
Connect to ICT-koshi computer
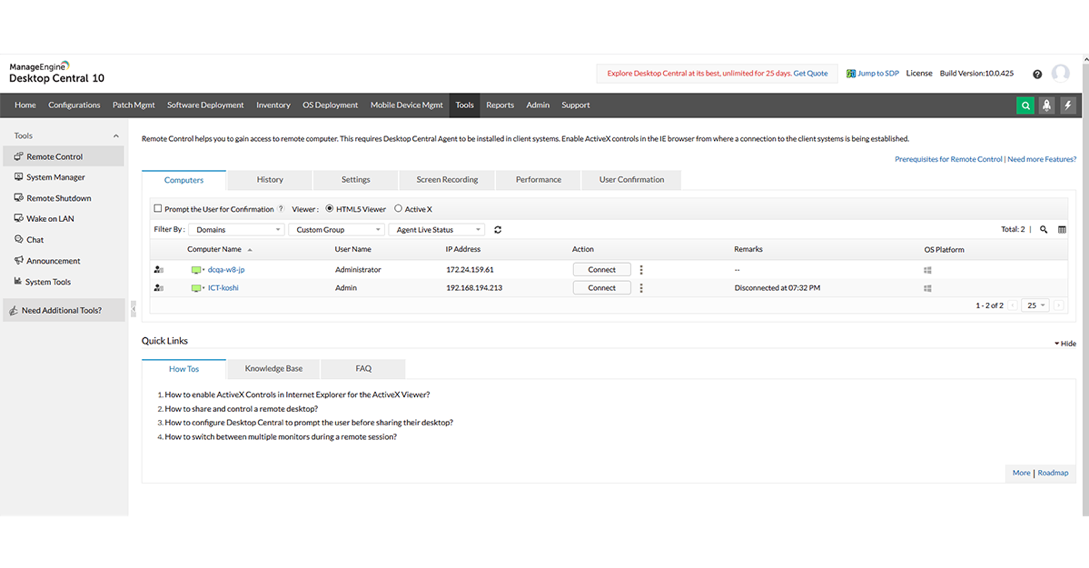(x=601, y=287)
